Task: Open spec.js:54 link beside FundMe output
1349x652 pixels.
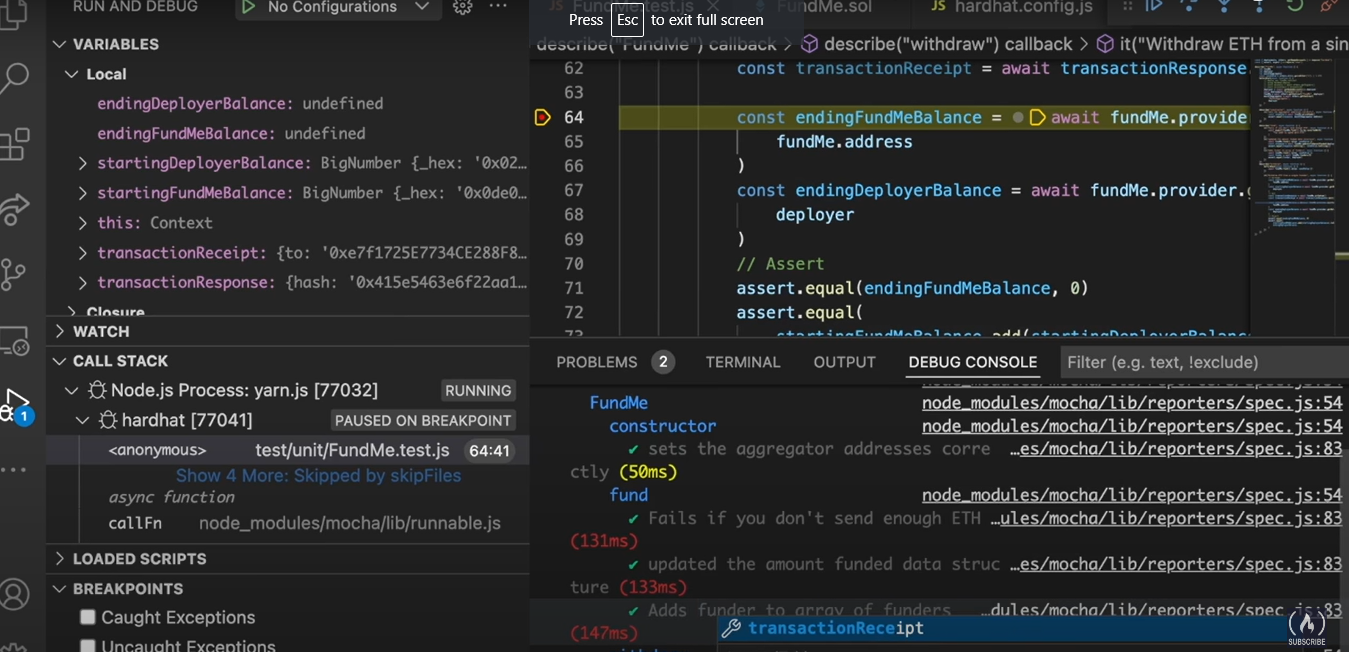Action: pos(1132,403)
